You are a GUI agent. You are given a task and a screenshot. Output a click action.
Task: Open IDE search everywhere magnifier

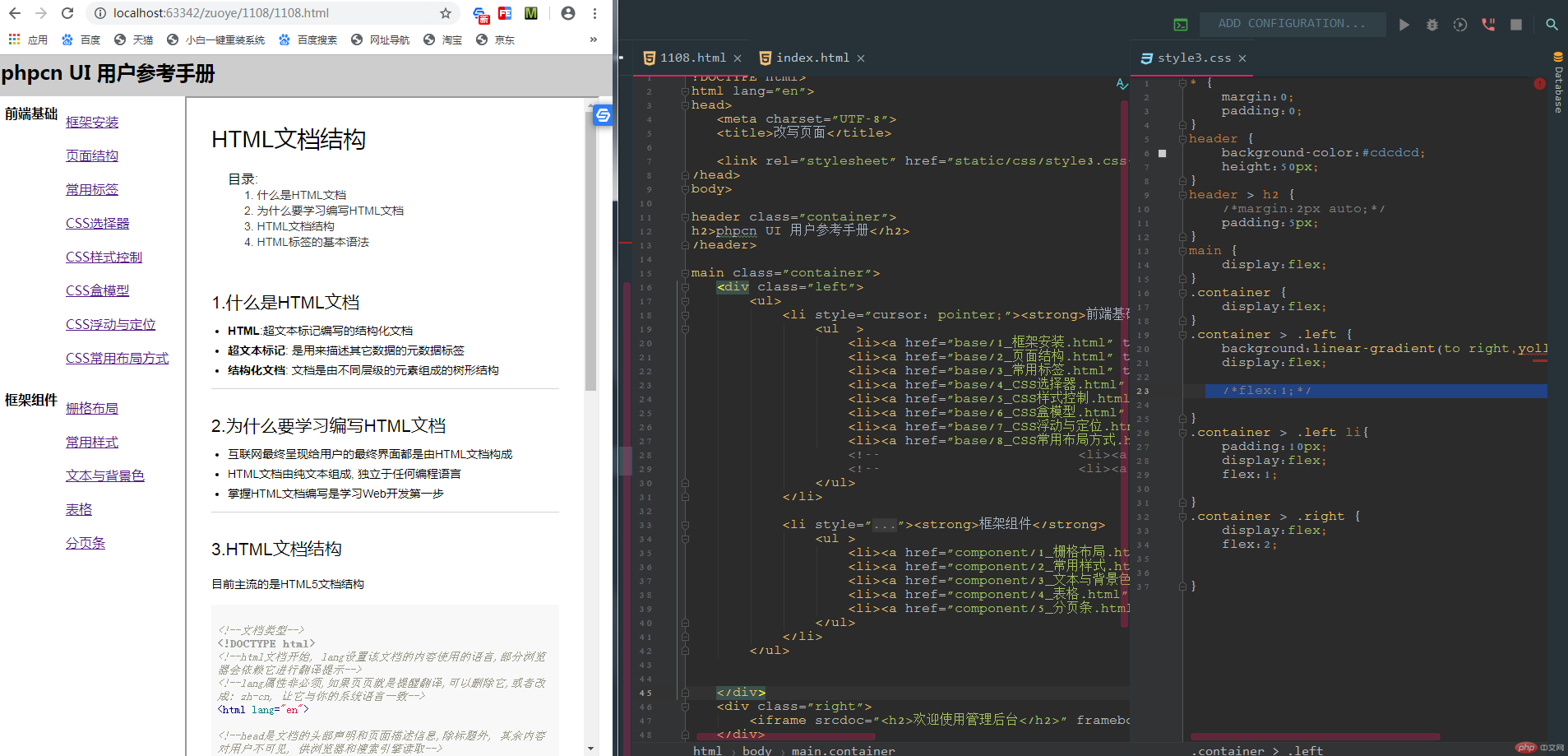1552,25
